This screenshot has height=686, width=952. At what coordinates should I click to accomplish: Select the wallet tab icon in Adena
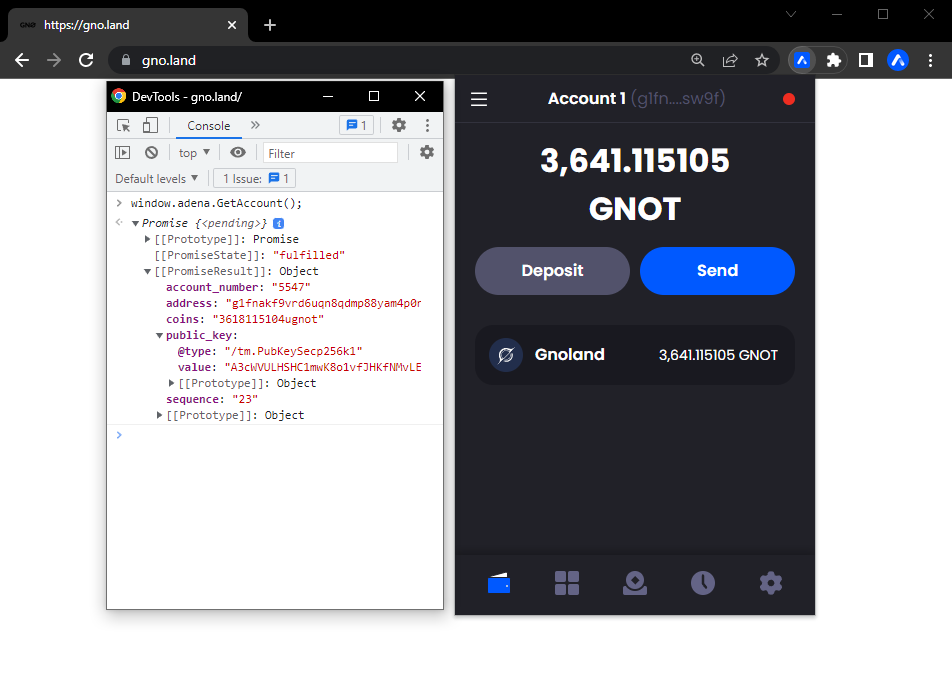pos(498,583)
